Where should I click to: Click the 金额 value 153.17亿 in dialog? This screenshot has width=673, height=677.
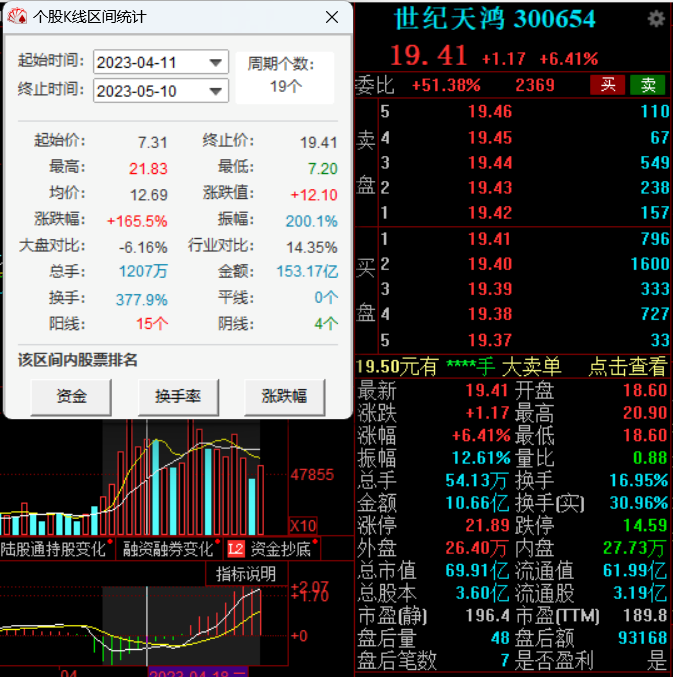click(307, 272)
